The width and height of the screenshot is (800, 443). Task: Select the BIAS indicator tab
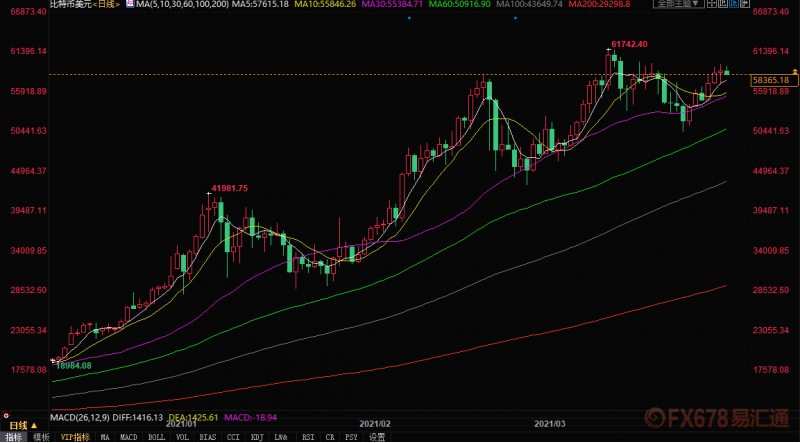coord(208,437)
